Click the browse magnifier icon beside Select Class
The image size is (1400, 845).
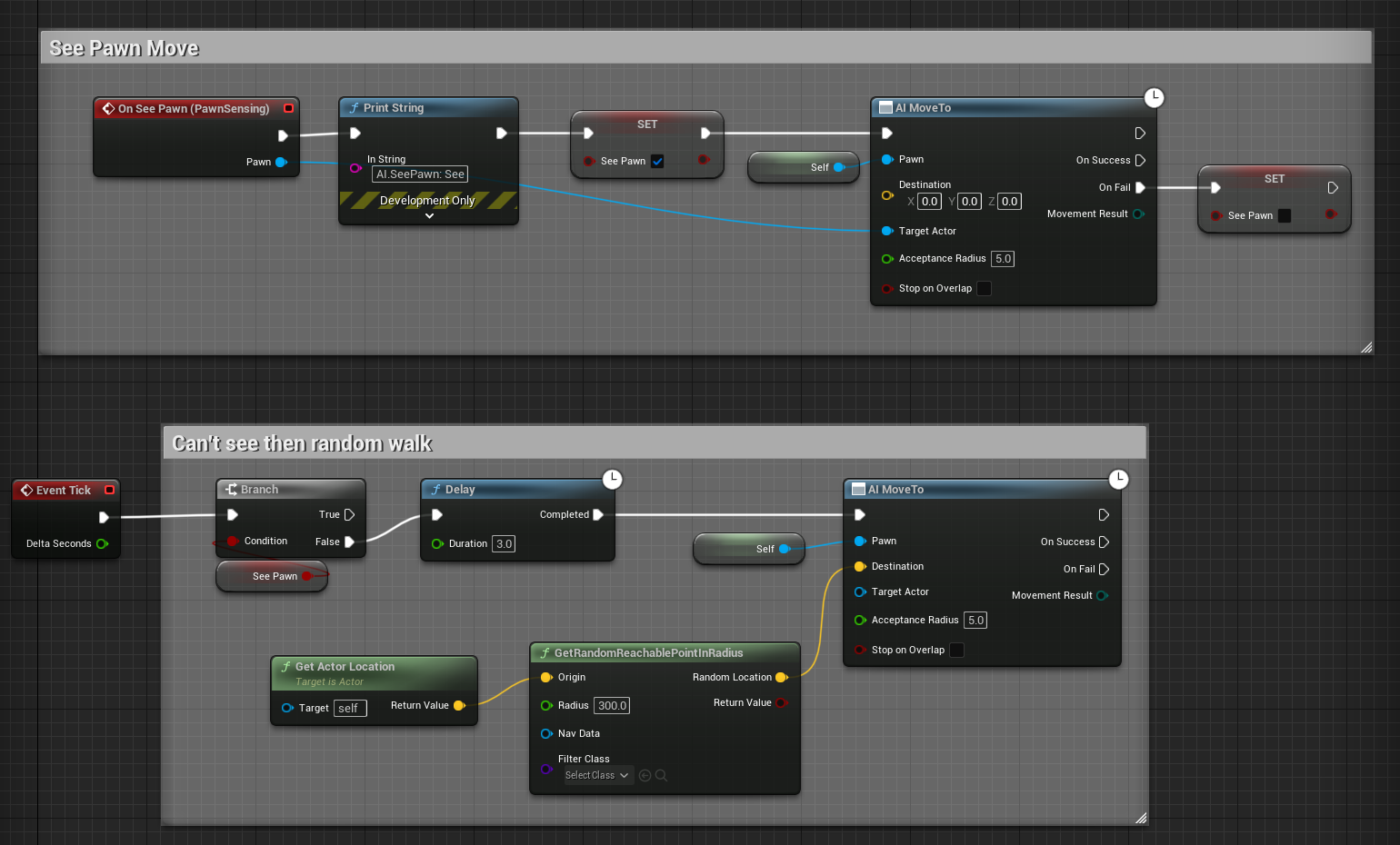tap(661, 775)
